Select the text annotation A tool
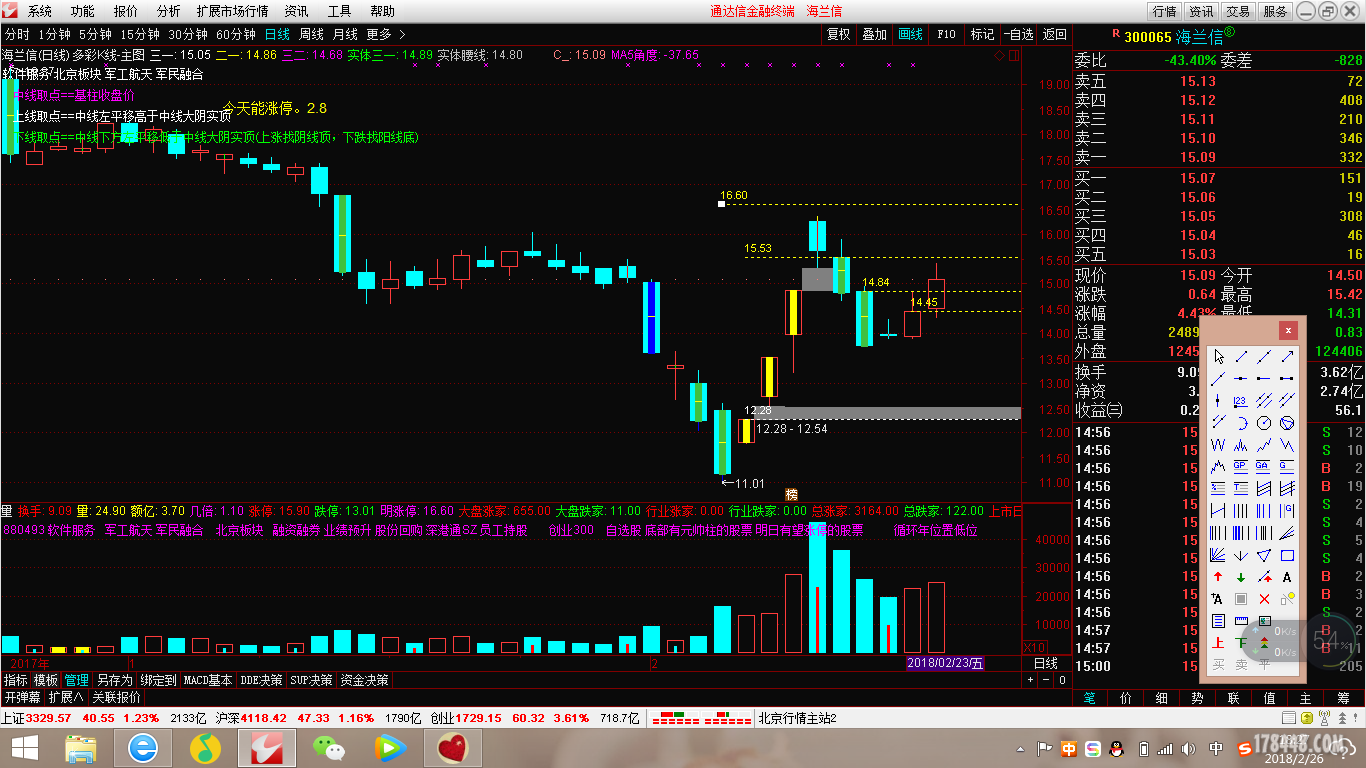The width and height of the screenshot is (1366, 768). point(1287,578)
